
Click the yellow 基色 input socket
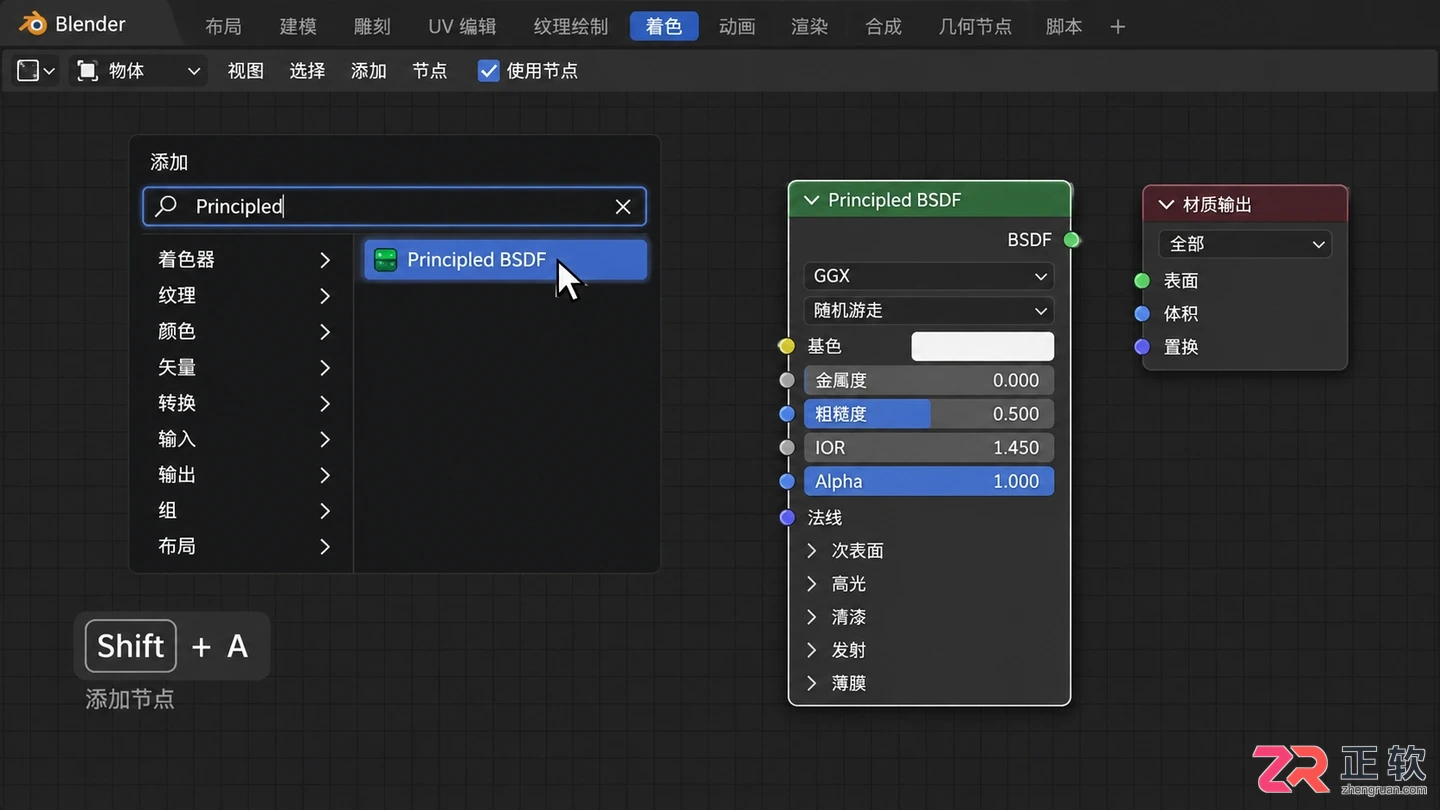[787, 346]
